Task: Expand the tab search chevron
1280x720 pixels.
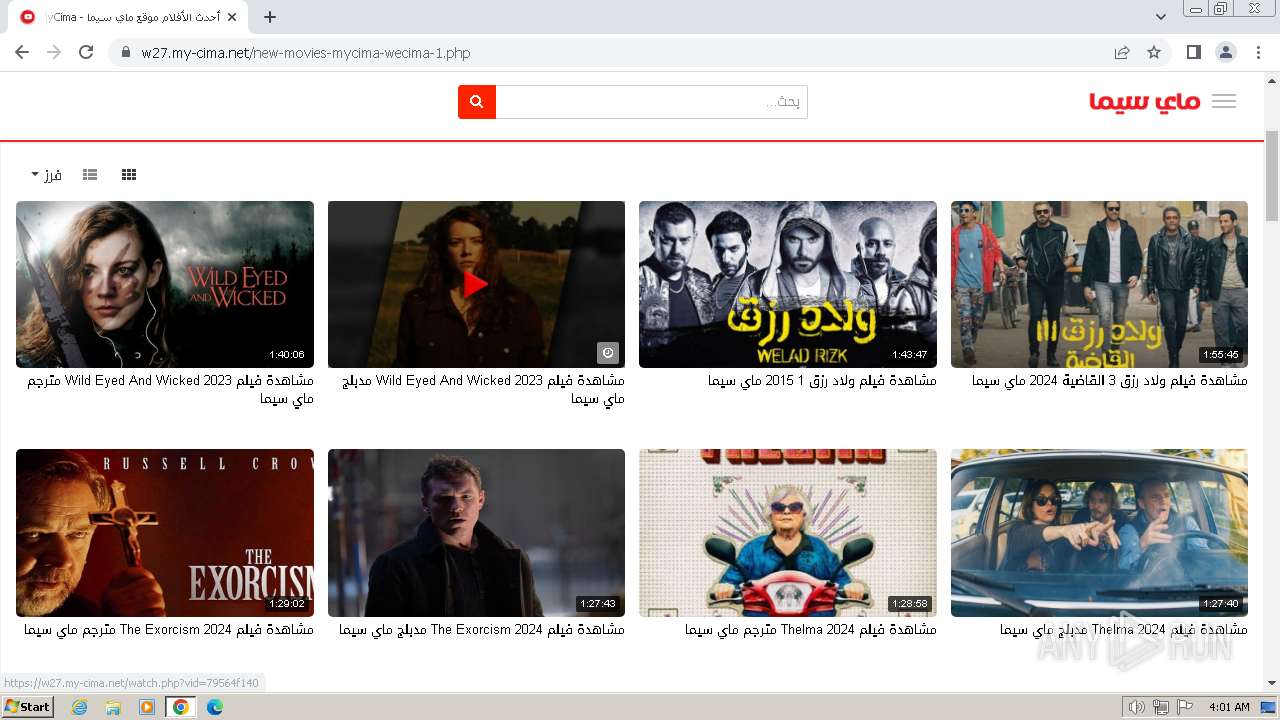Action: (1161, 17)
